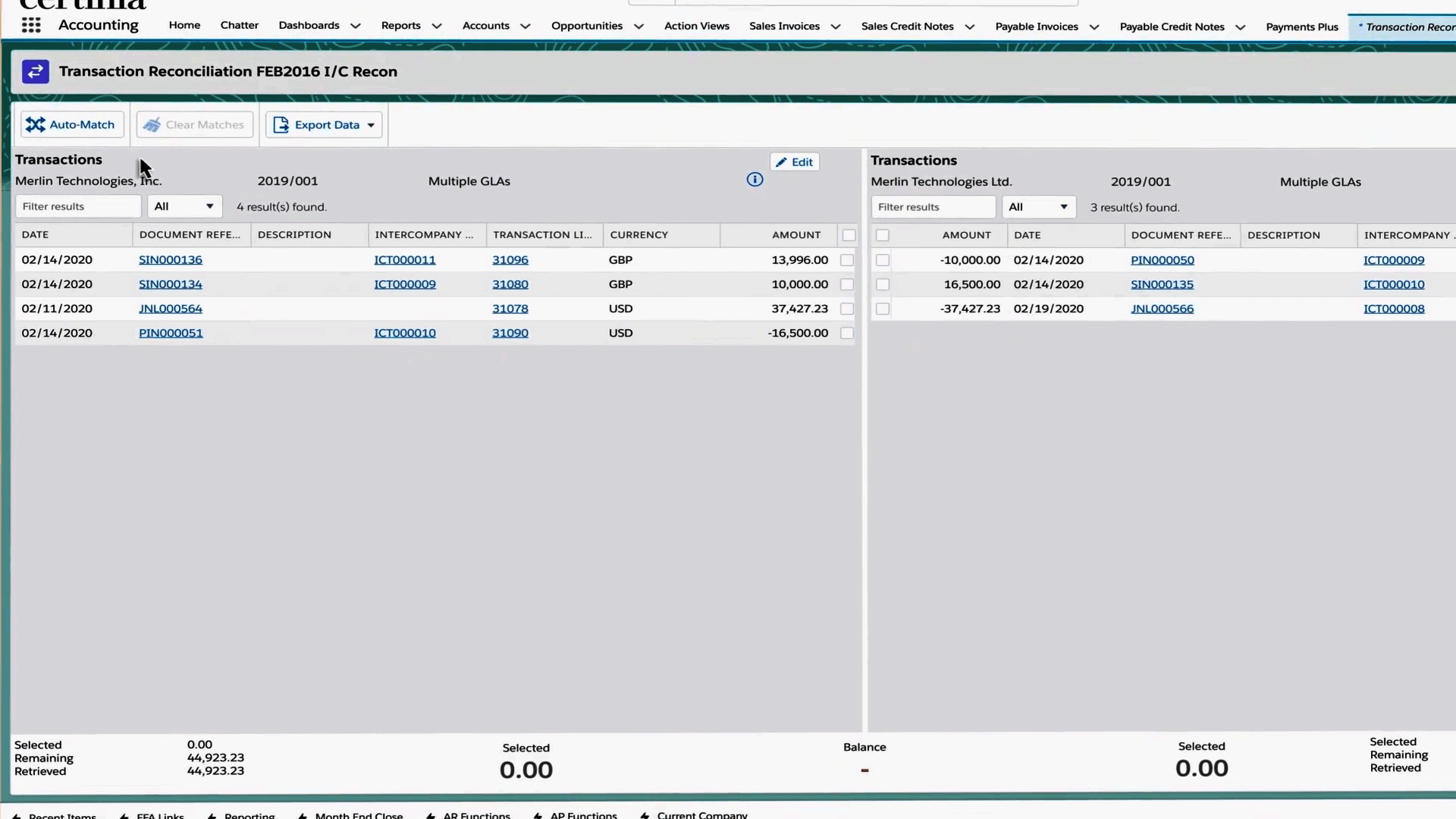Click the right panel Filter results field
The image size is (1456, 819).
pos(933,207)
